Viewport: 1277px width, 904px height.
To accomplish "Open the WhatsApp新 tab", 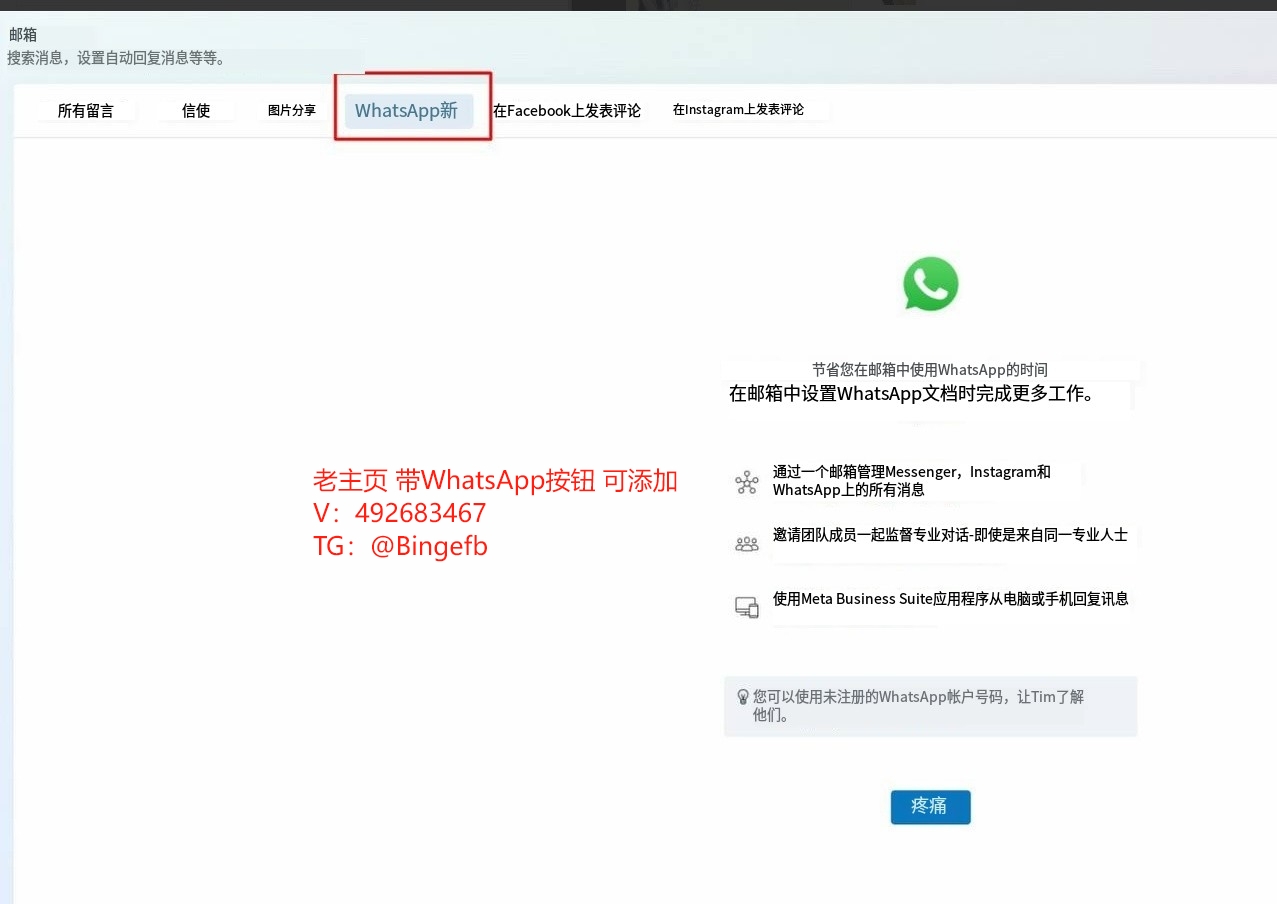I will point(408,110).
